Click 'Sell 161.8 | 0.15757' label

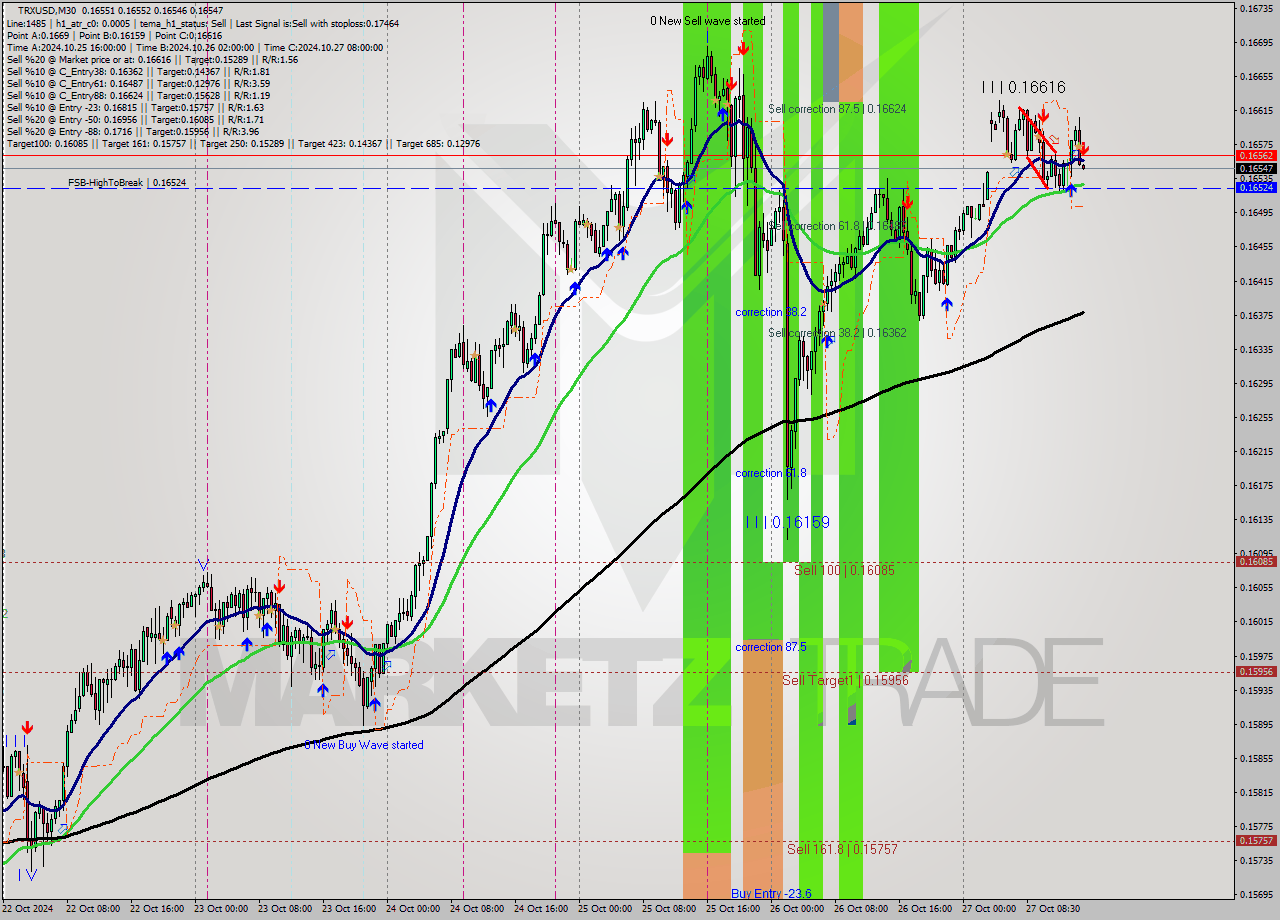pos(842,849)
